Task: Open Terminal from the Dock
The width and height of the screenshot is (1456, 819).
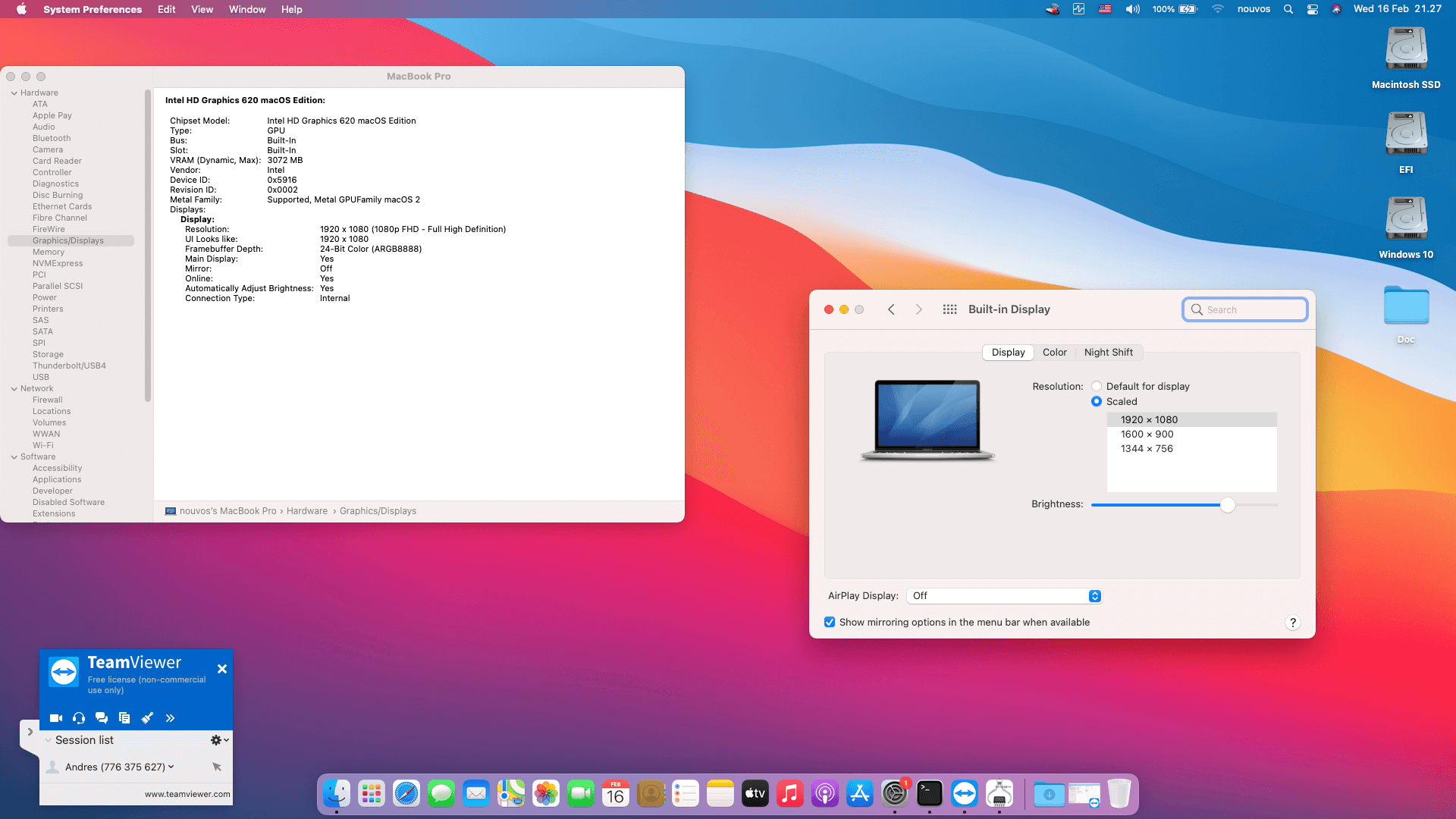Action: coord(930,793)
